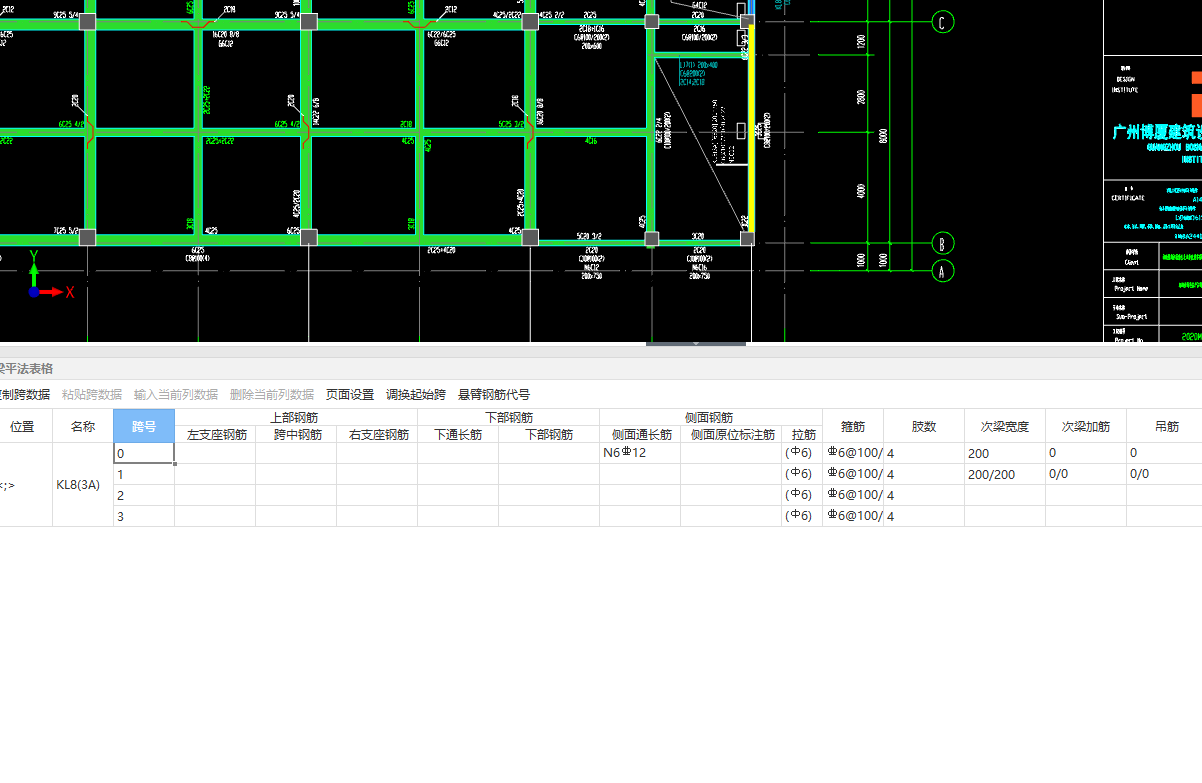Viewport: 1202px width, 783px height.
Task: Select the span number 3 cell
Action: tap(144, 516)
